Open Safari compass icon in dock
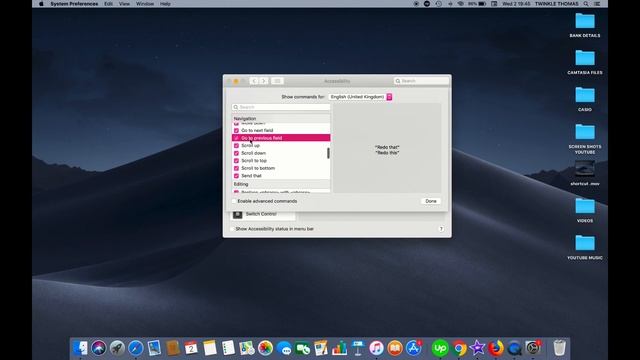Image resolution: width=640 pixels, height=360 pixels. coord(136,348)
